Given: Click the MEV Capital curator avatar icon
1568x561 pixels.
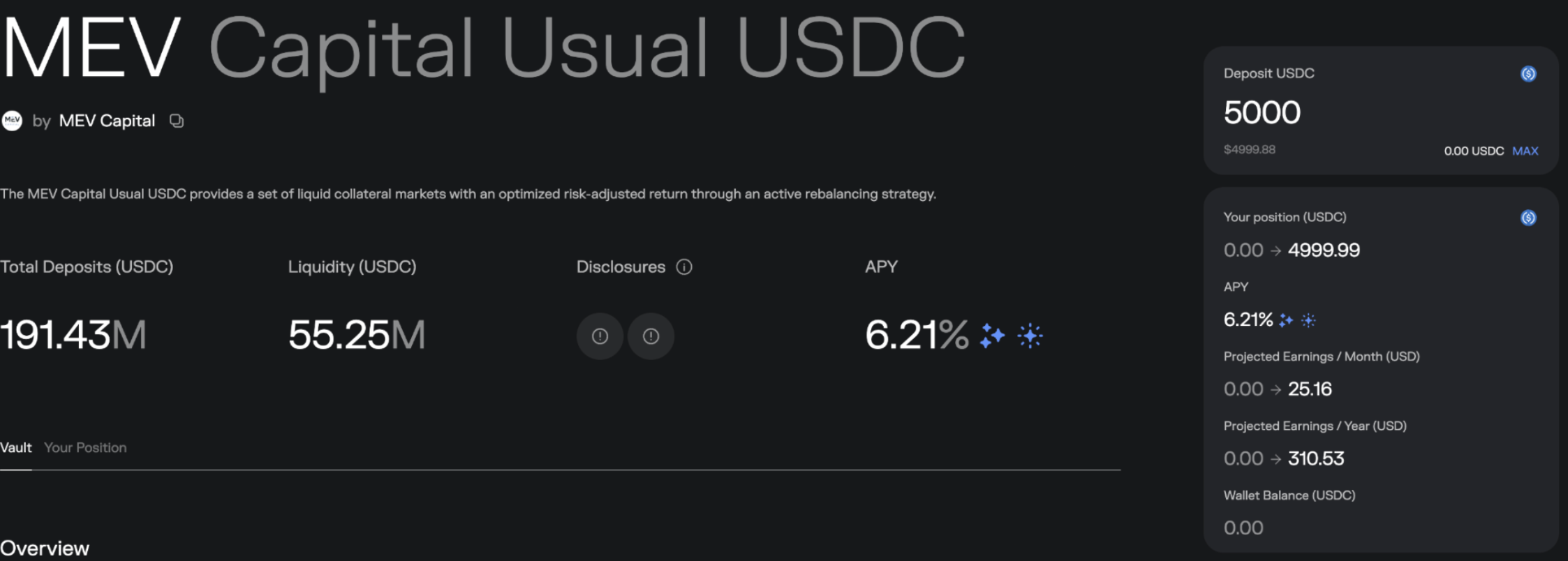Looking at the screenshot, I should 12,121.
